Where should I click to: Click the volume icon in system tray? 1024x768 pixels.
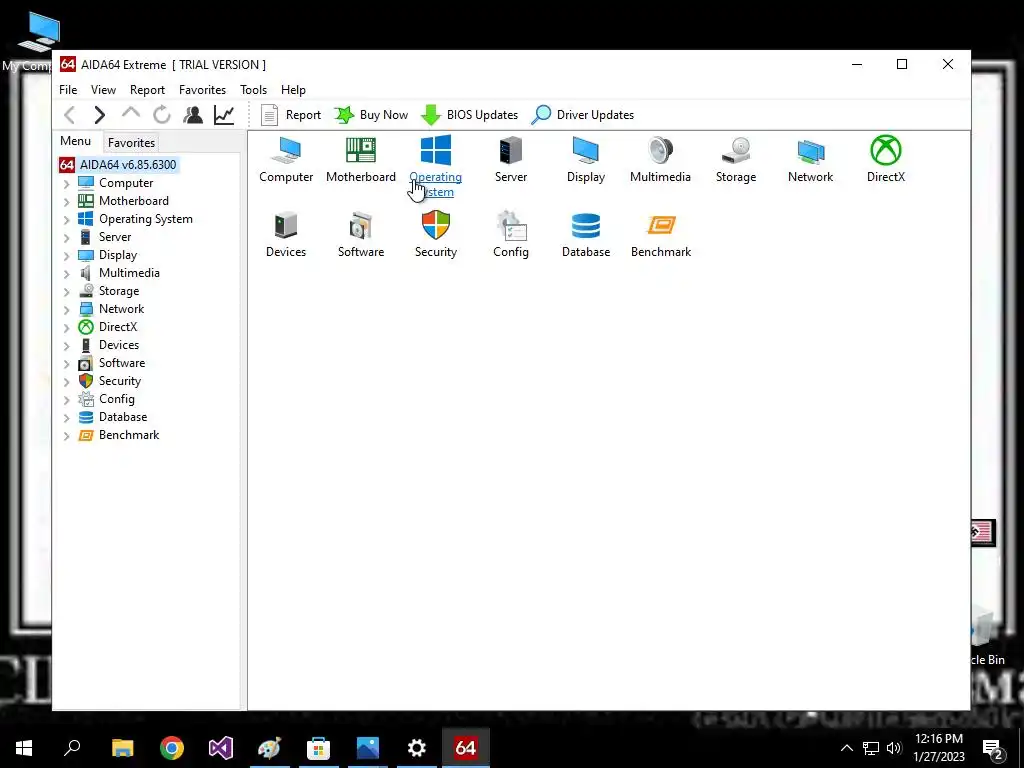pyautogui.click(x=894, y=748)
